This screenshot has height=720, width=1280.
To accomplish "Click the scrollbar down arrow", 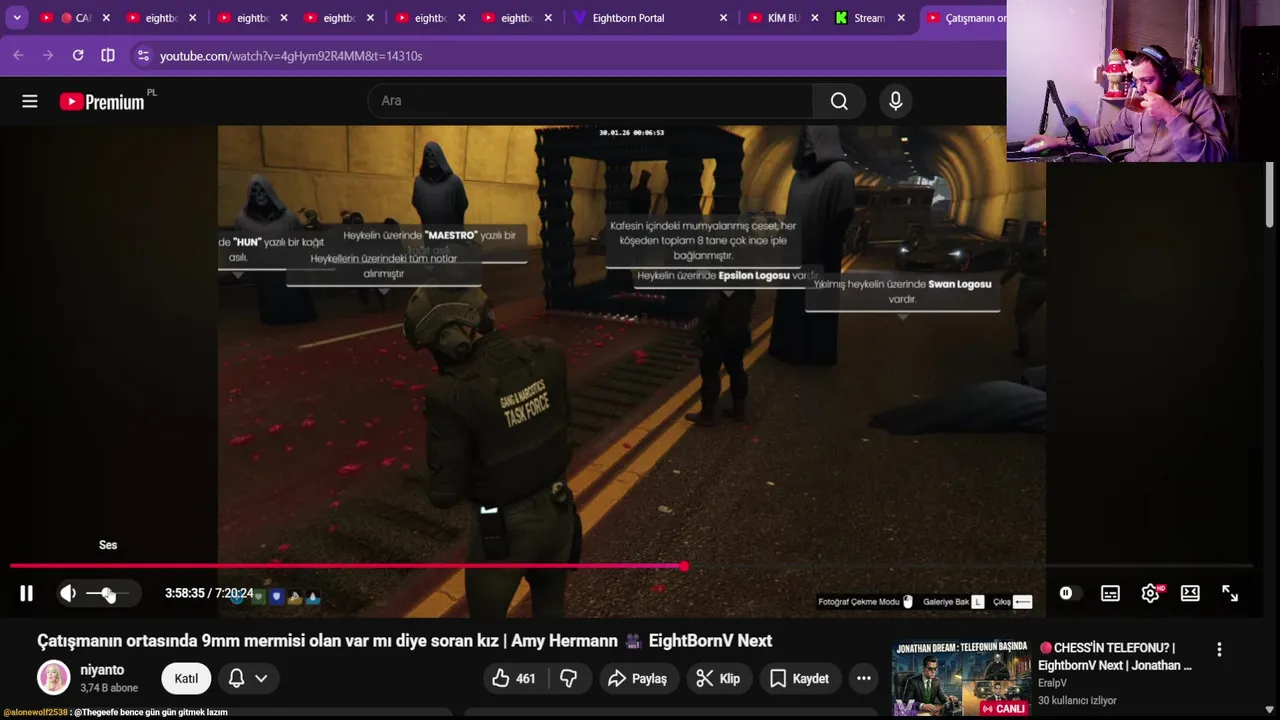I will pyautogui.click(x=1270, y=709).
